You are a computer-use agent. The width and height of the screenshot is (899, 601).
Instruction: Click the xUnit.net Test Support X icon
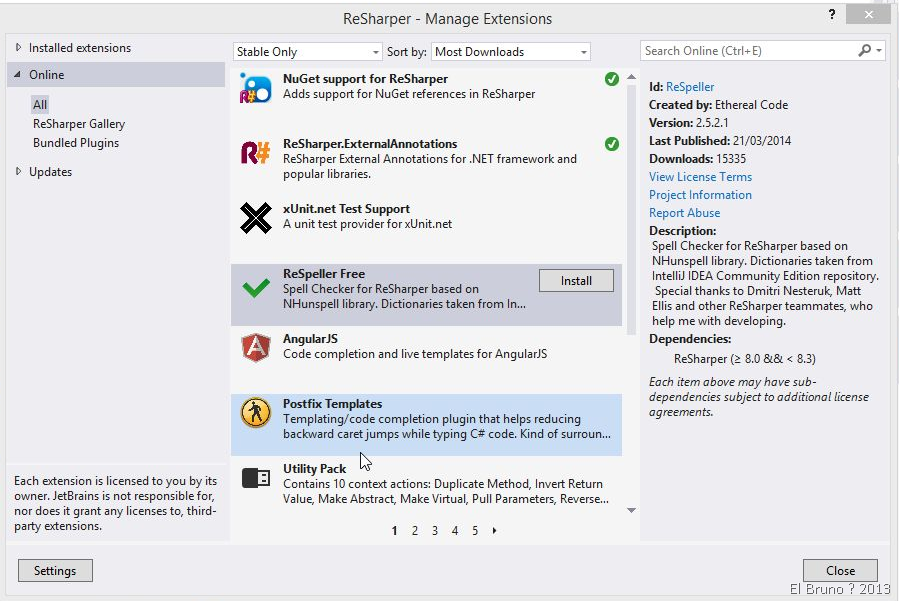[x=256, y=218]
